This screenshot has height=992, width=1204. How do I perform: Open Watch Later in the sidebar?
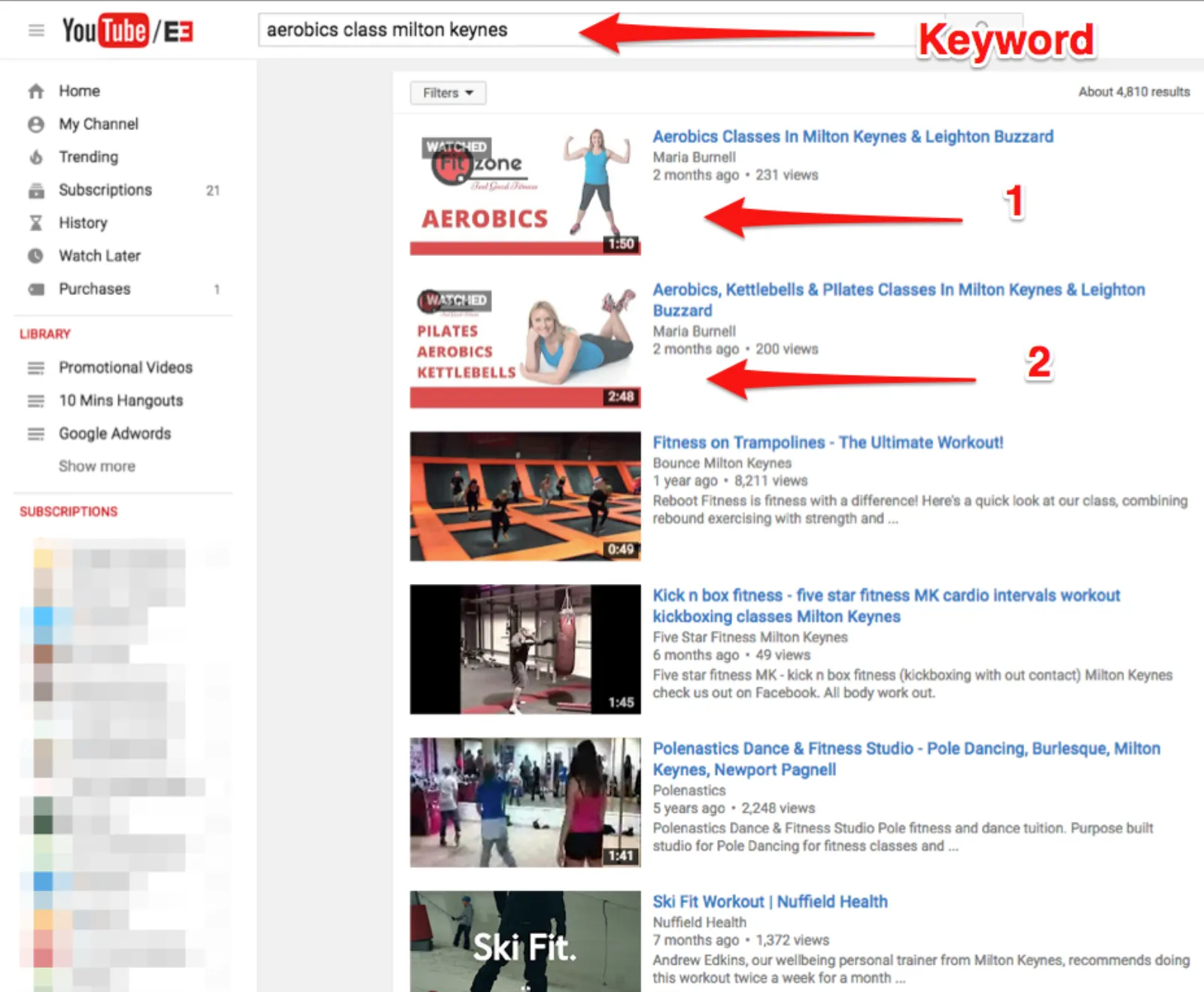[99, 256]
